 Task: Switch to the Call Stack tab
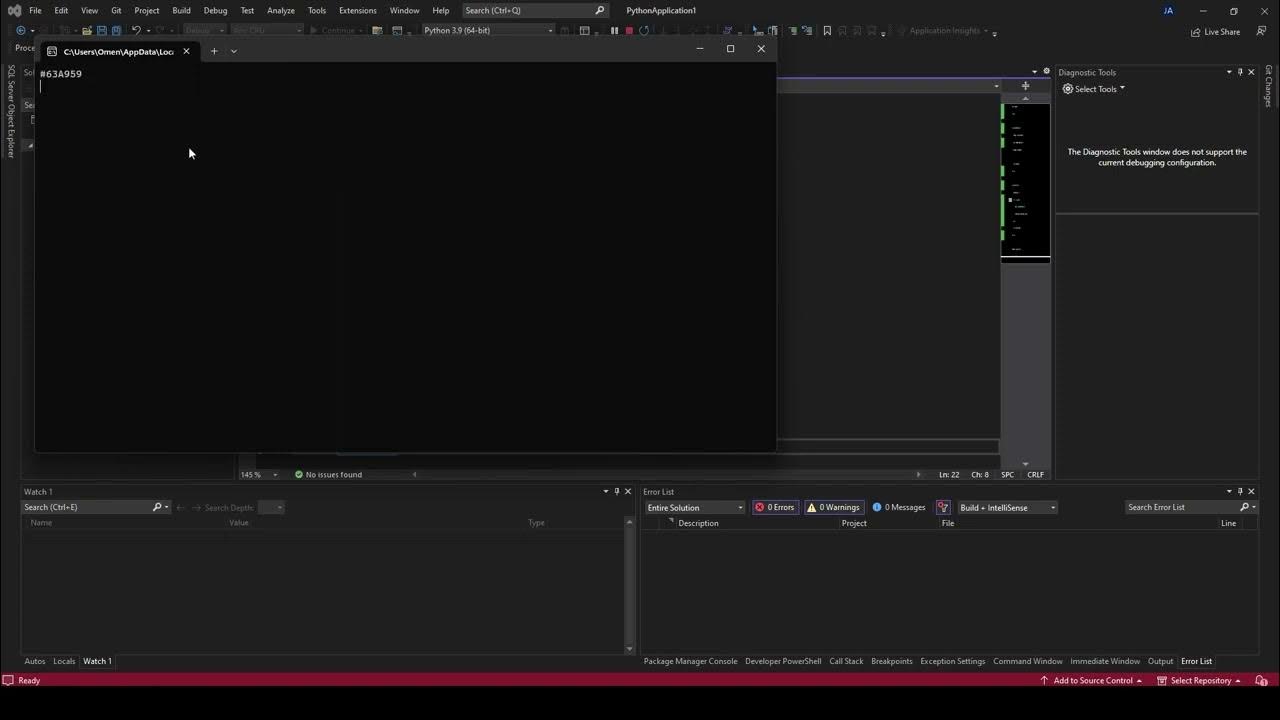[x=846, y=661]
